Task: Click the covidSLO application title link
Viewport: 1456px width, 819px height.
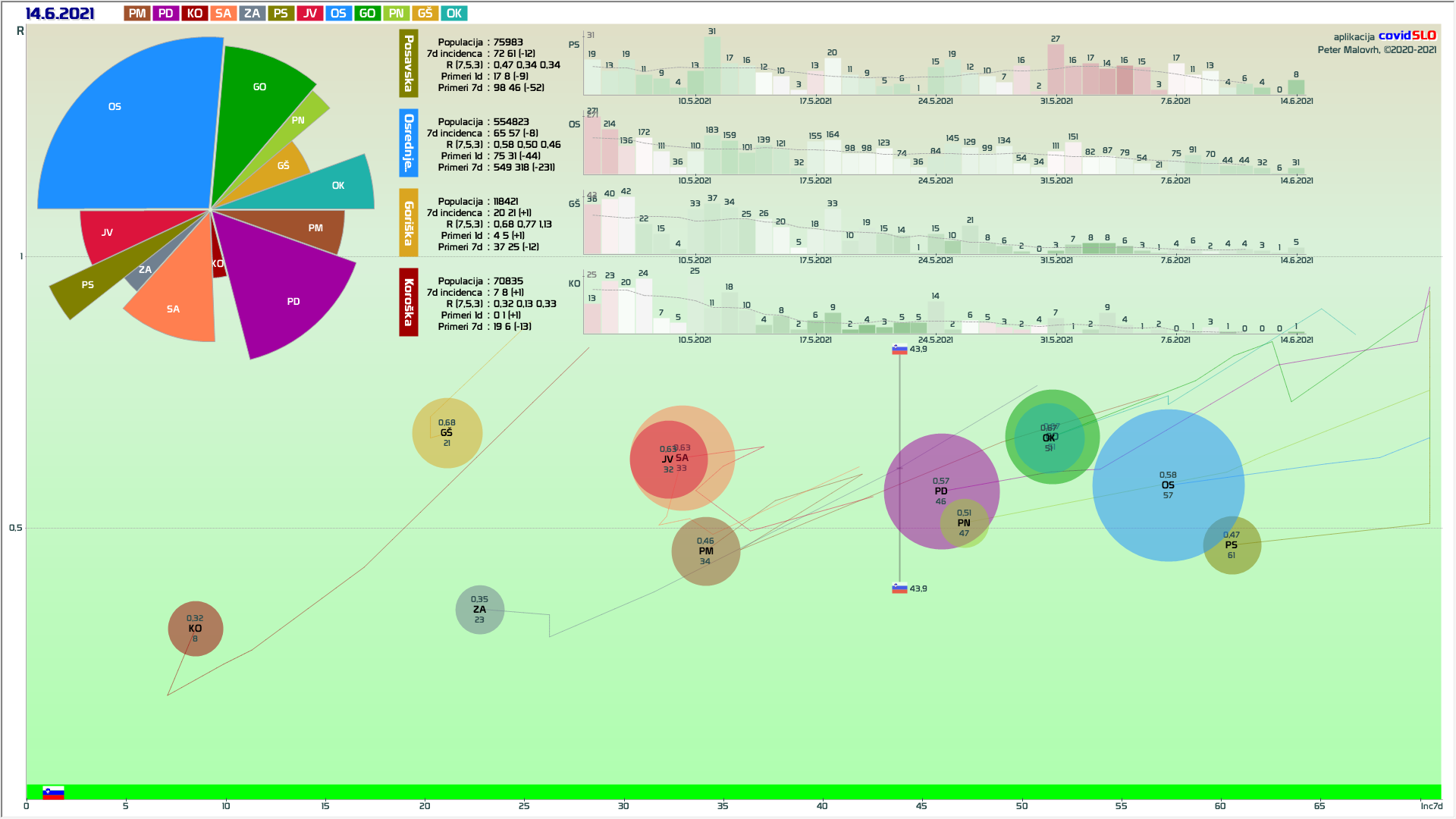Action: pos(1407,36)
